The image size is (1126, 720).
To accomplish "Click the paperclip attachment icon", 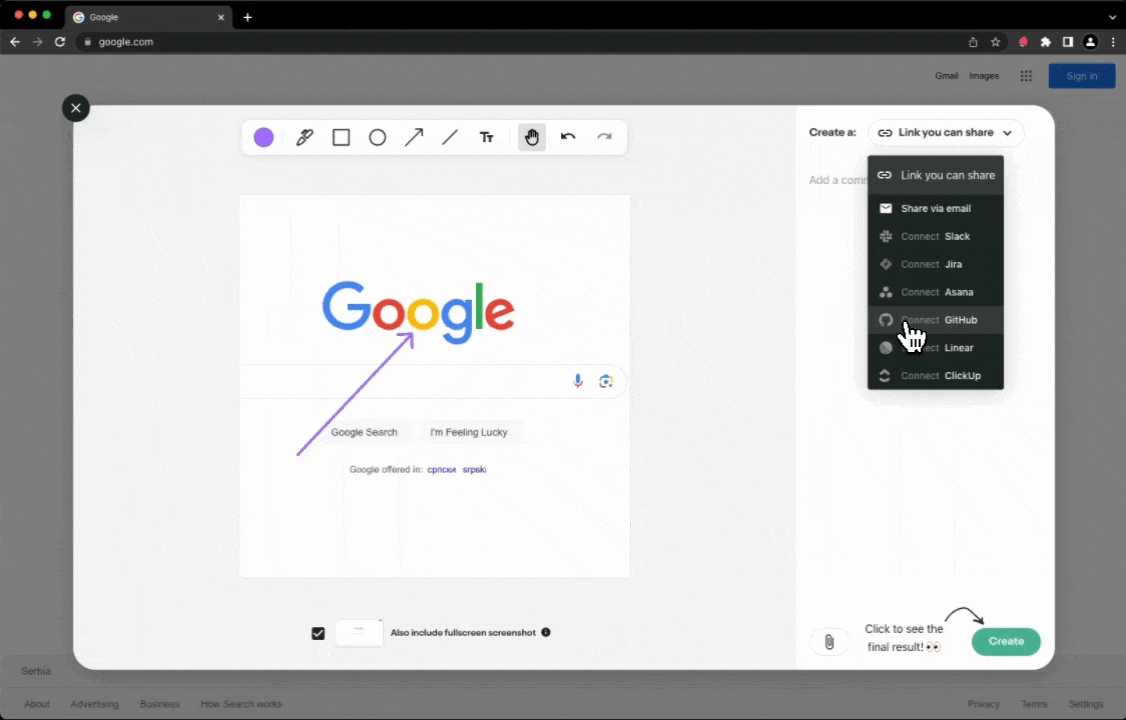I will pyautogui.click(x=829, y=642).
